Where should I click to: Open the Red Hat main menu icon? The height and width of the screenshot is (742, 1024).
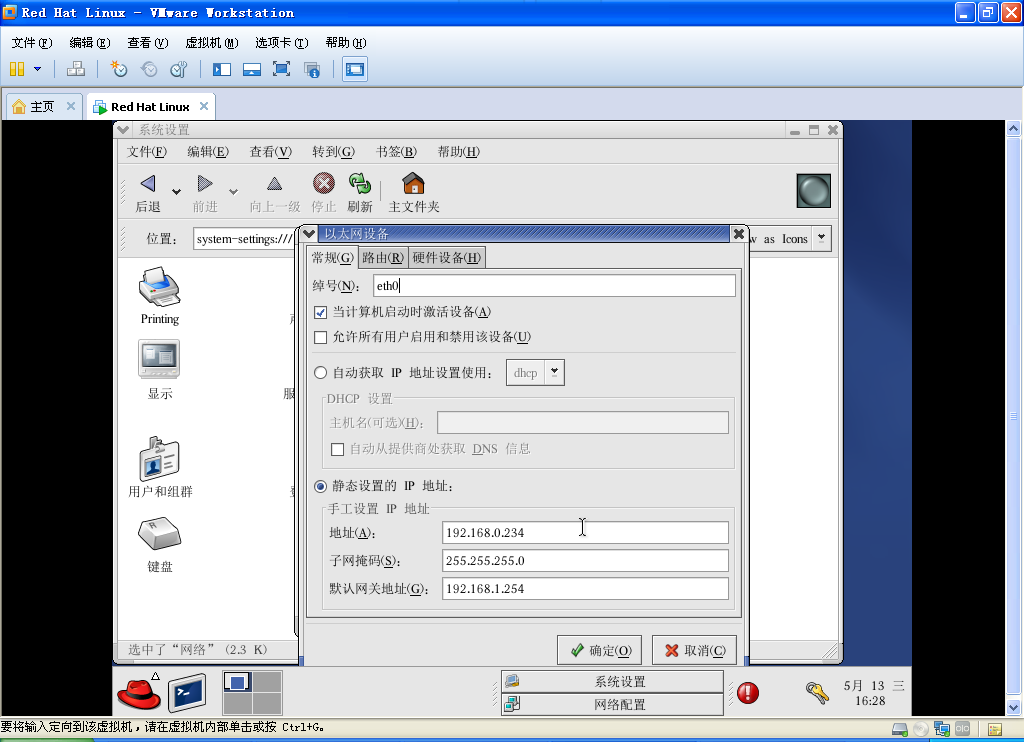(x=139, y=692)
